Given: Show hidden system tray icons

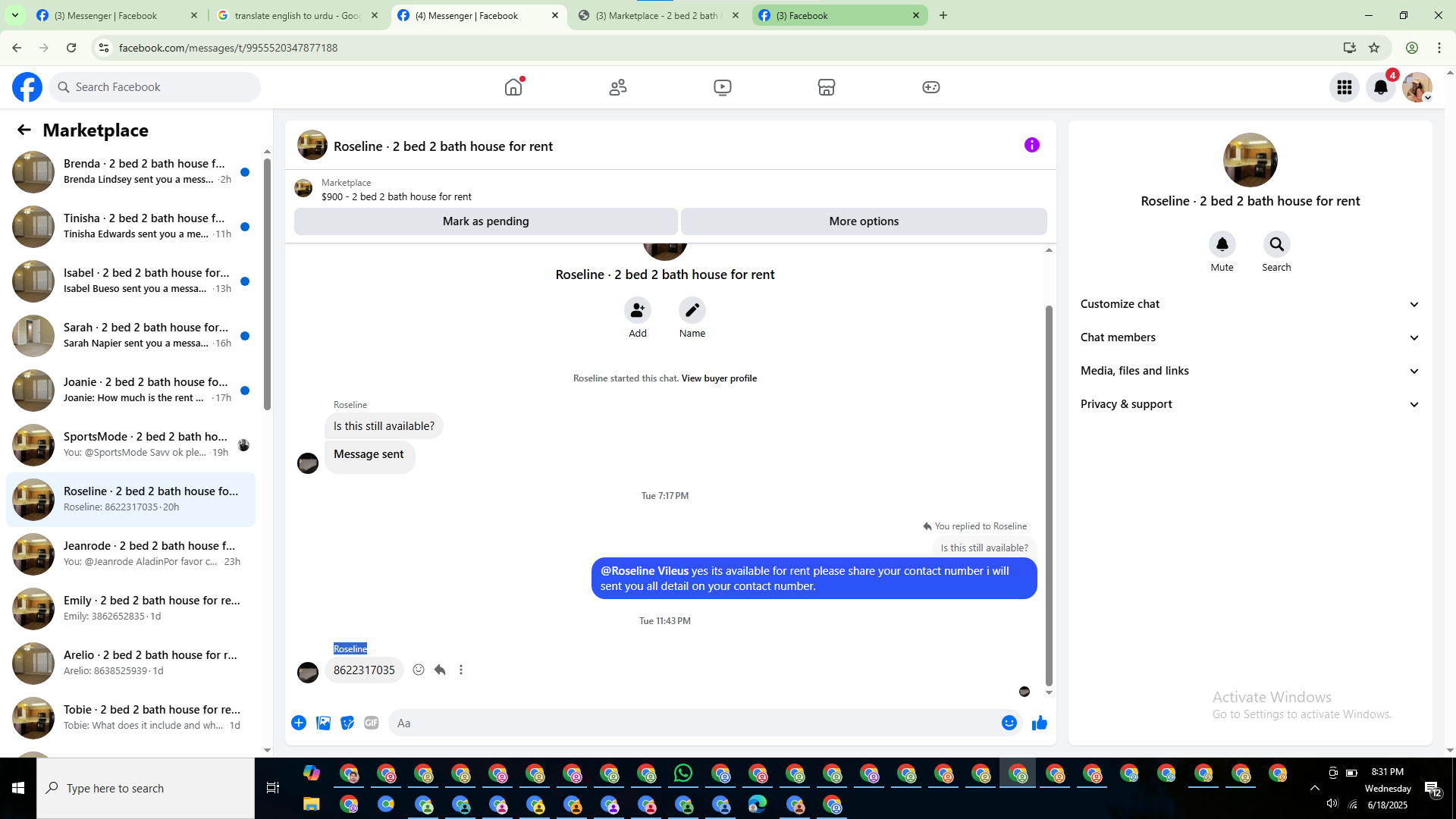Looking at the screenshot, I should pos(1315,789).
